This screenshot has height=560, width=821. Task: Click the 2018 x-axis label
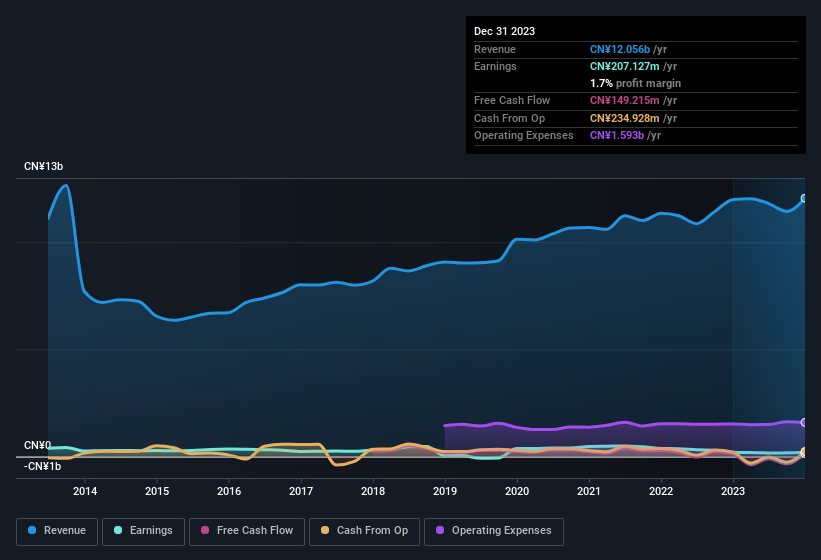coord(373,491)
